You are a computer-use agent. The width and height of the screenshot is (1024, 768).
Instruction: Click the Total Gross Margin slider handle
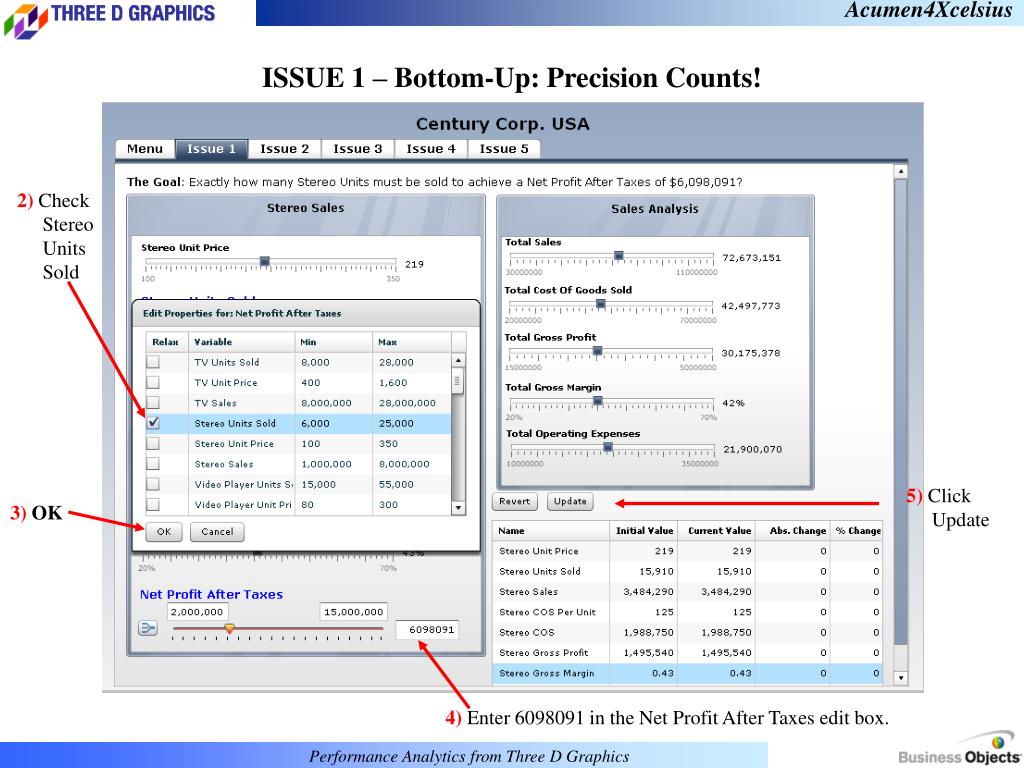(598, 401)
